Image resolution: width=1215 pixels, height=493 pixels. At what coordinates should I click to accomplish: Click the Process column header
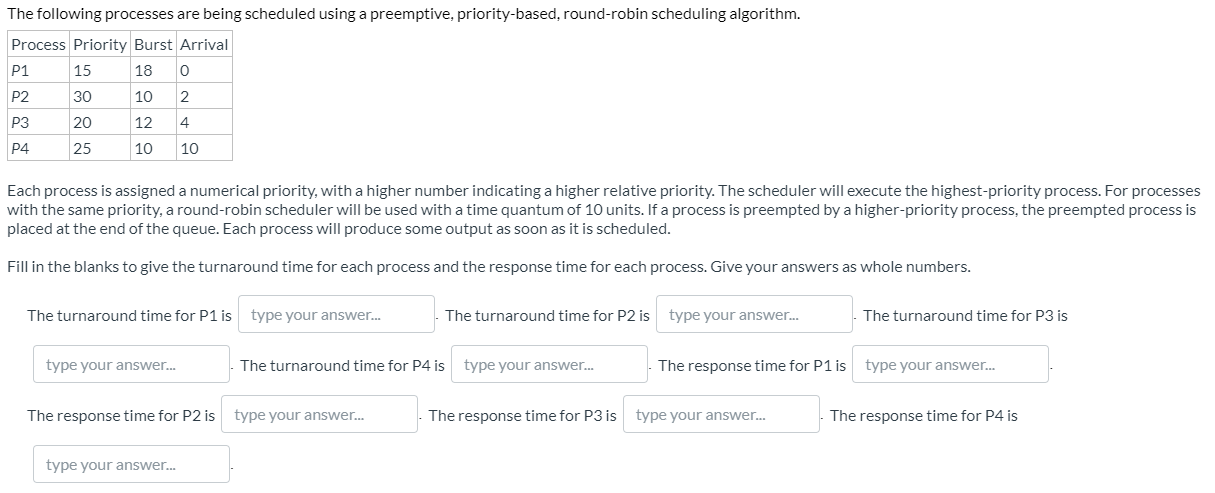tap(39, 44)
